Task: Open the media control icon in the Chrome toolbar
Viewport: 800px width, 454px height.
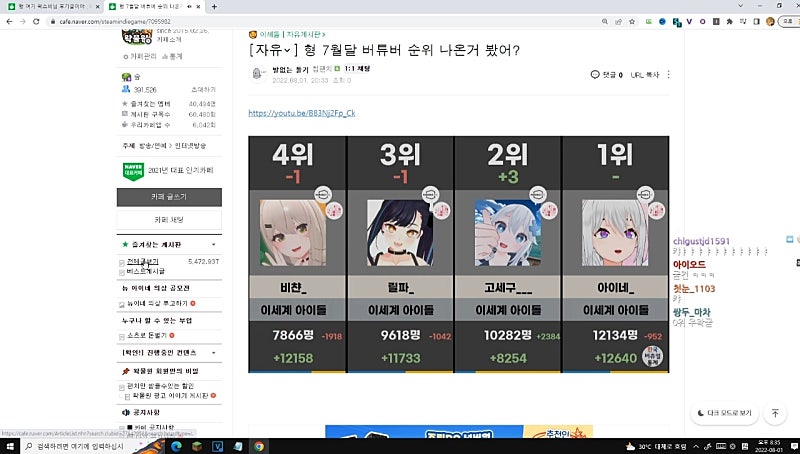Action: click(743, 21)
